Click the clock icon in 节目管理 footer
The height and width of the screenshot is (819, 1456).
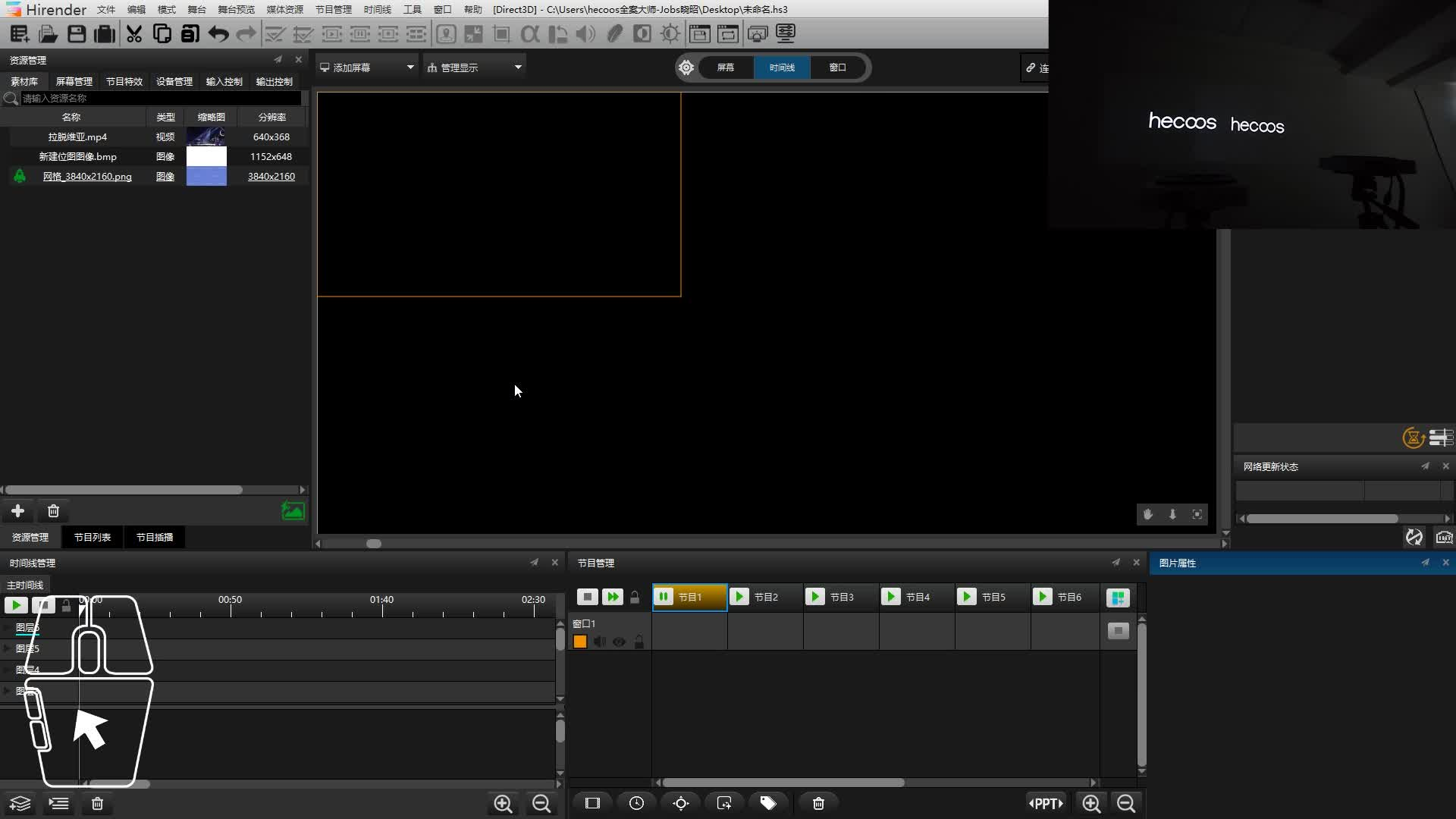tap(636, 803)
